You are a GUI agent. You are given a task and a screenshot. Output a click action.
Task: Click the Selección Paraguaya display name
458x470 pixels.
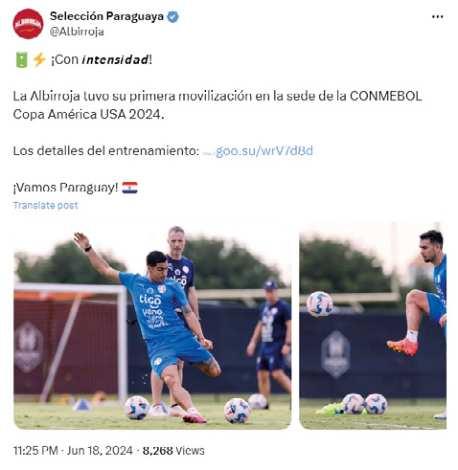(107, 16)
